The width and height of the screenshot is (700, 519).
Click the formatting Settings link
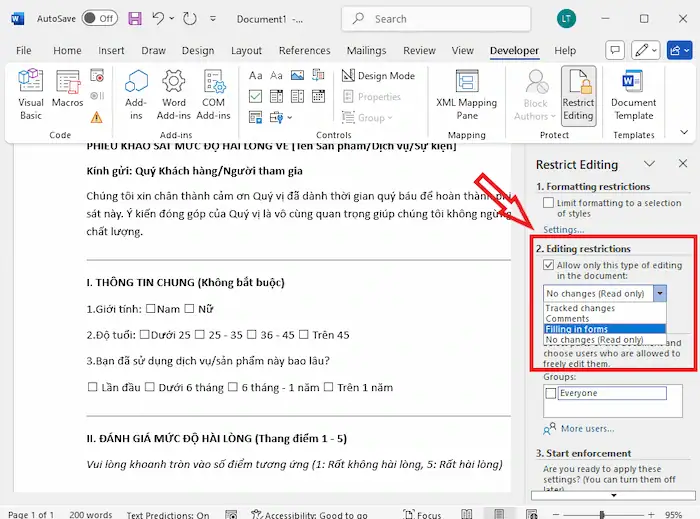(x=563, y=230)
